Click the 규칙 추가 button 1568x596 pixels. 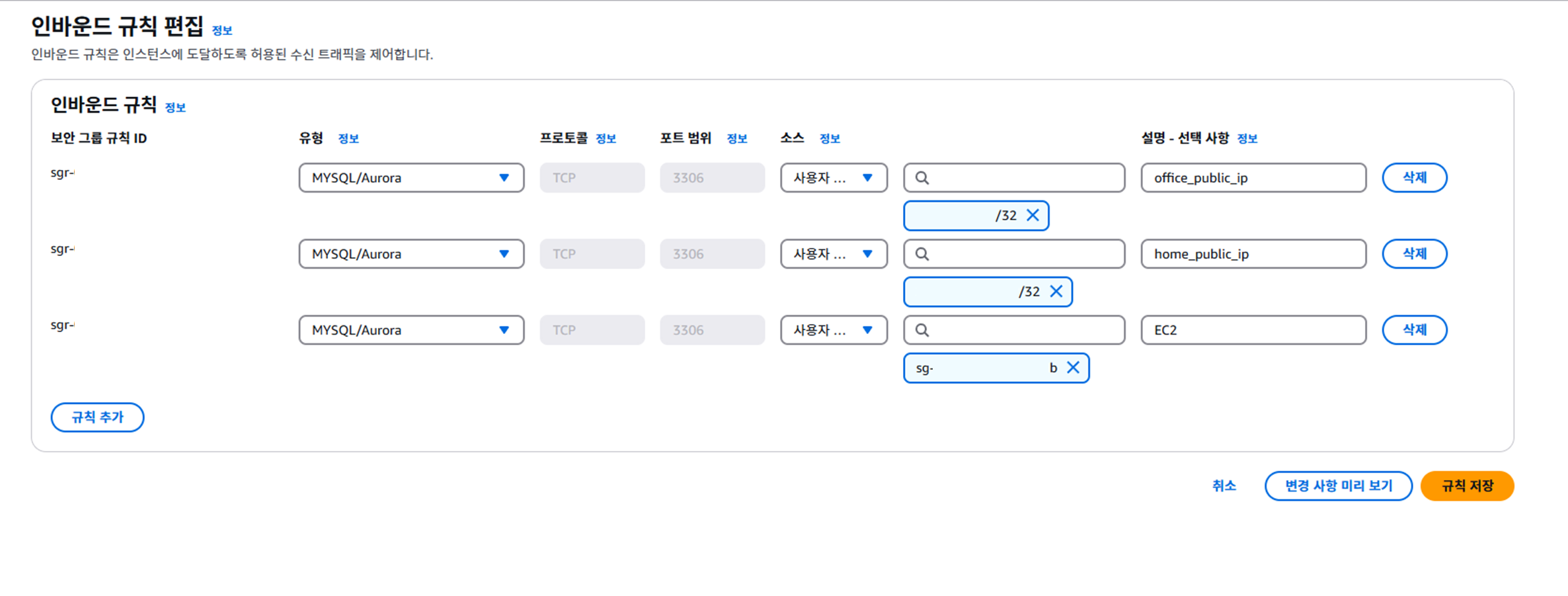tap(97, 417)
